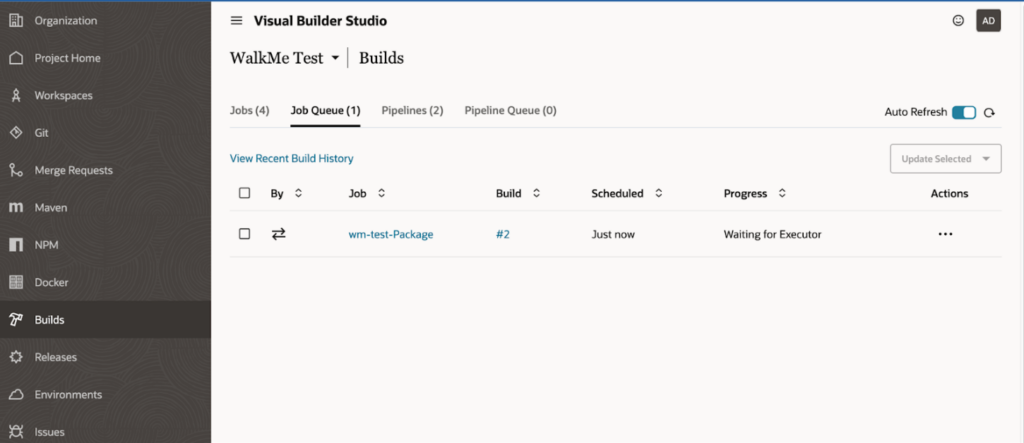Switch to the Pipelines (2) tab
The width and height of the screenshot is (1024, 443).
[x=412, y=110]
